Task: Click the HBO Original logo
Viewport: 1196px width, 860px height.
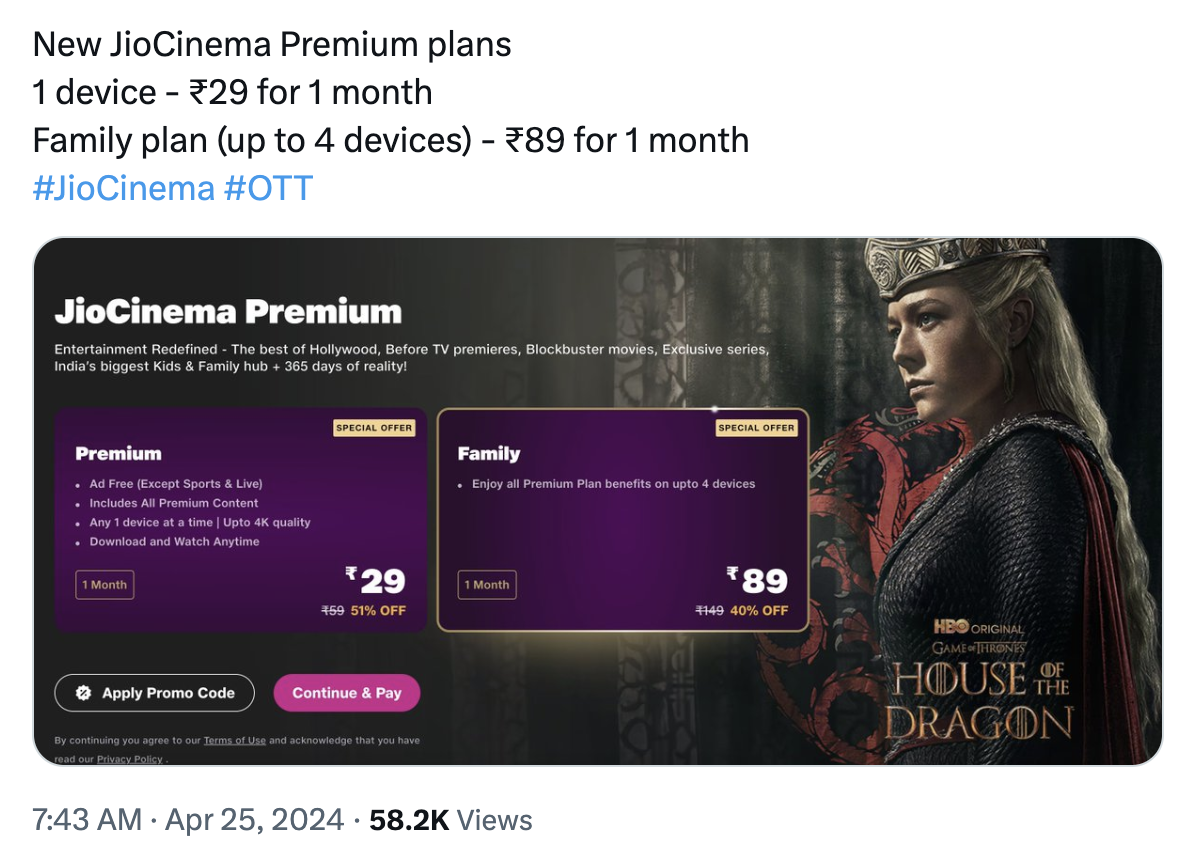Action: pyautogui.click(x=979, y=628)
